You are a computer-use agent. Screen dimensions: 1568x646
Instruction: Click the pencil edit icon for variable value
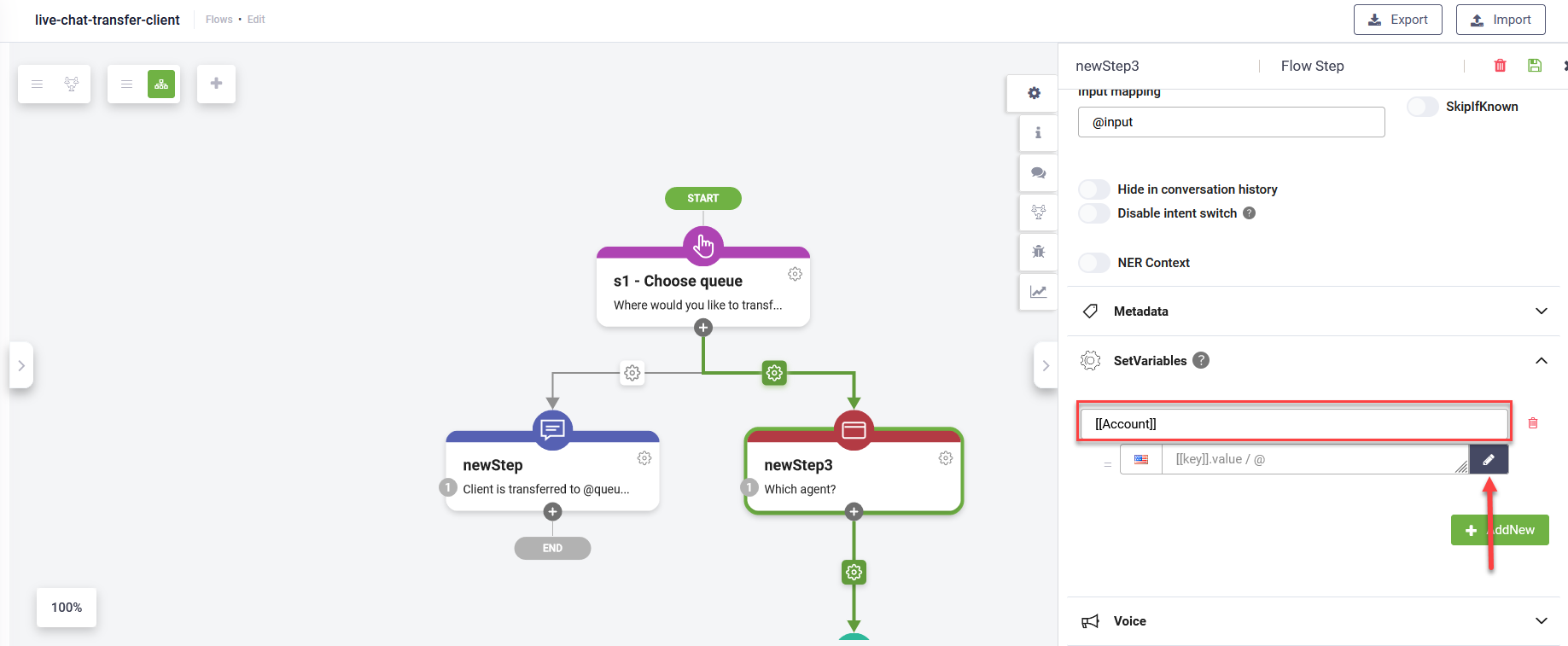coord(1489,460)
